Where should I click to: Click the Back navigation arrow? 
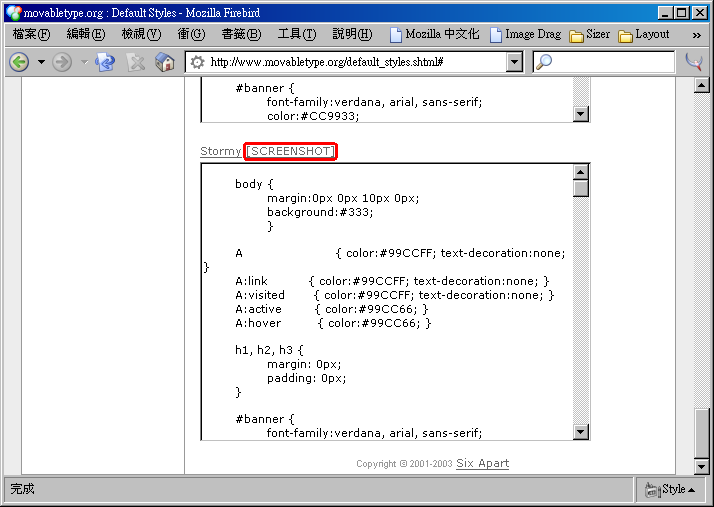click(19, 62)
